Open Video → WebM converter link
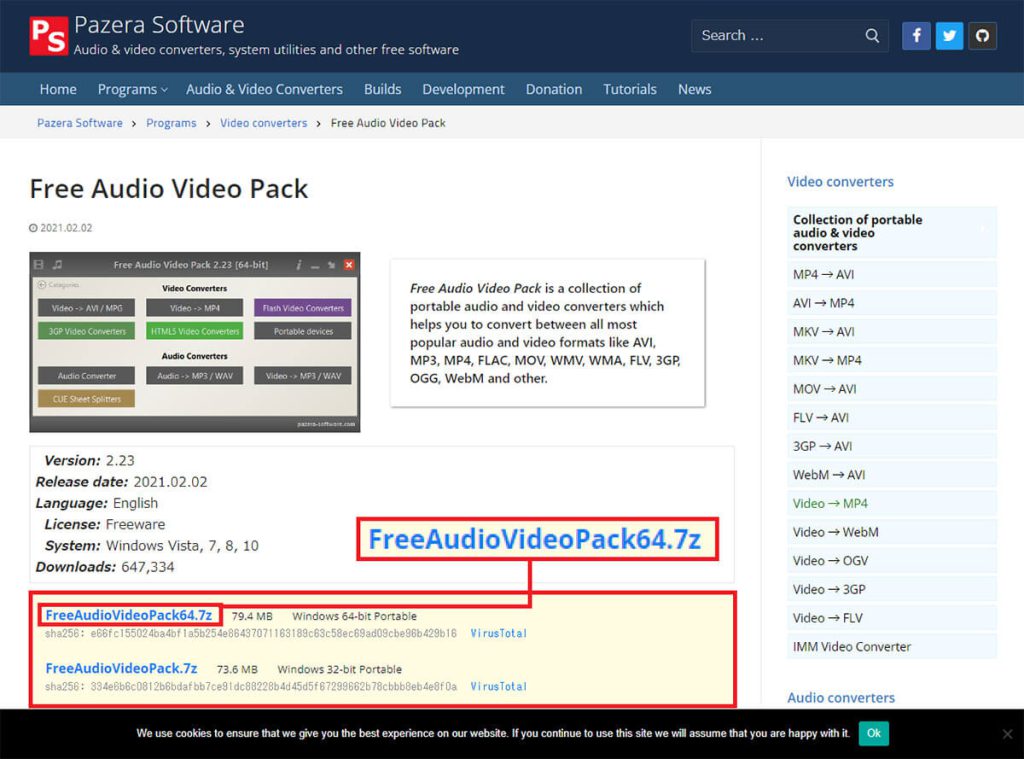 [x=892, y=532]
